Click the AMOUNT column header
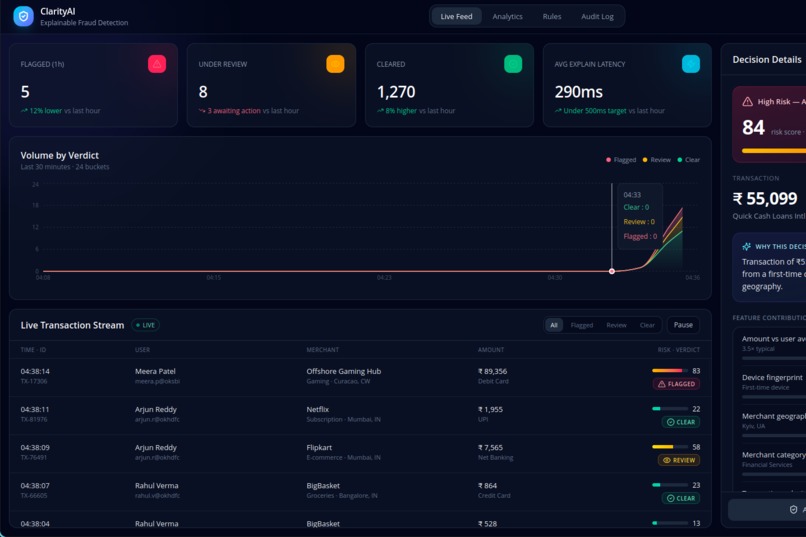806x537 pixels. (491, 349)
